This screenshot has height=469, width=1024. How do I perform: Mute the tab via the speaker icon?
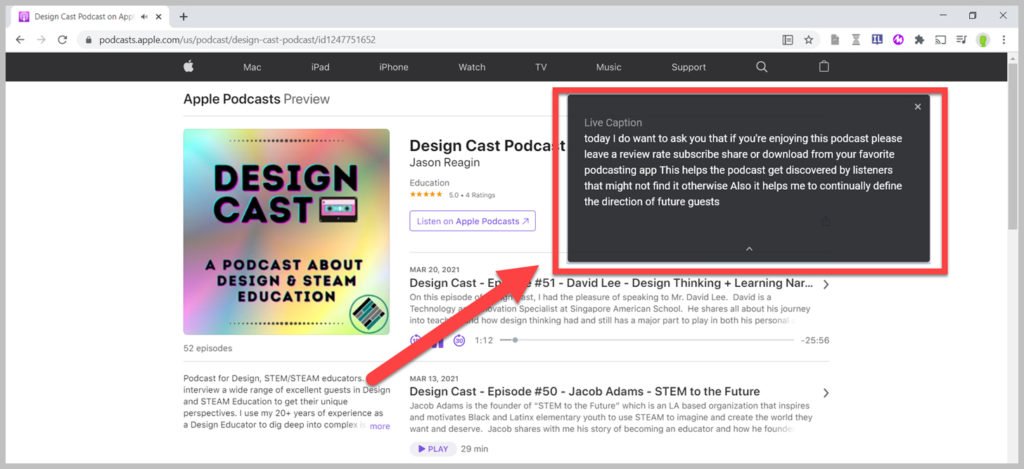pos(144,16)
